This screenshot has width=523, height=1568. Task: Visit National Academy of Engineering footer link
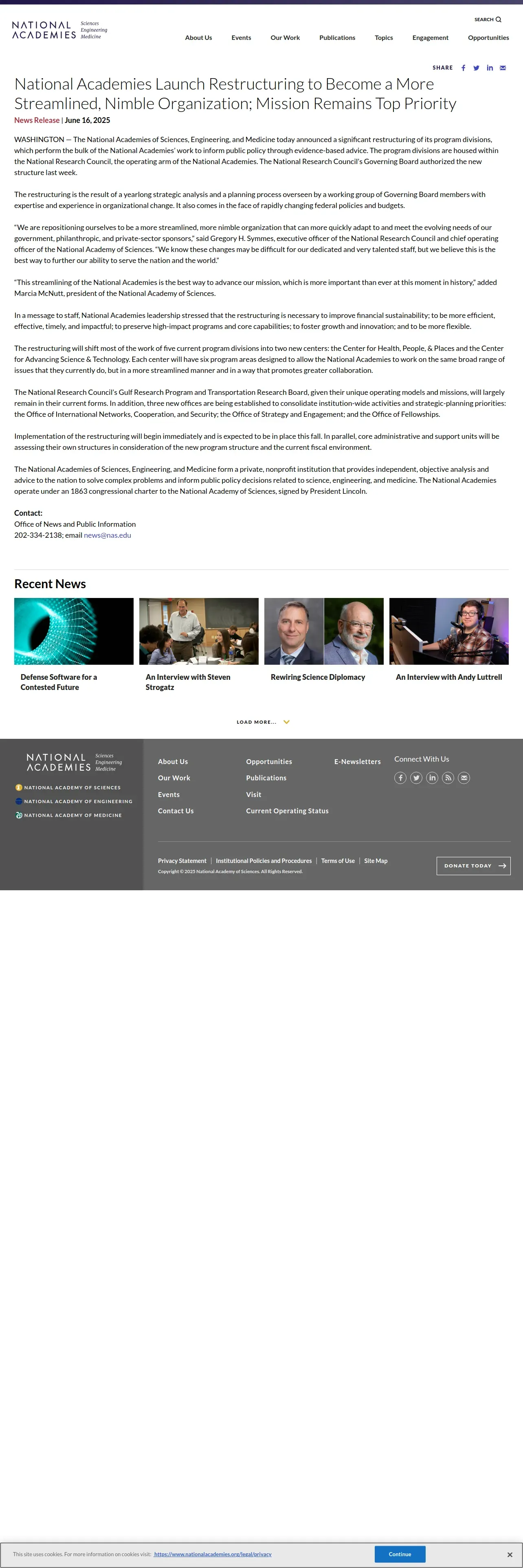coord(74,802)
